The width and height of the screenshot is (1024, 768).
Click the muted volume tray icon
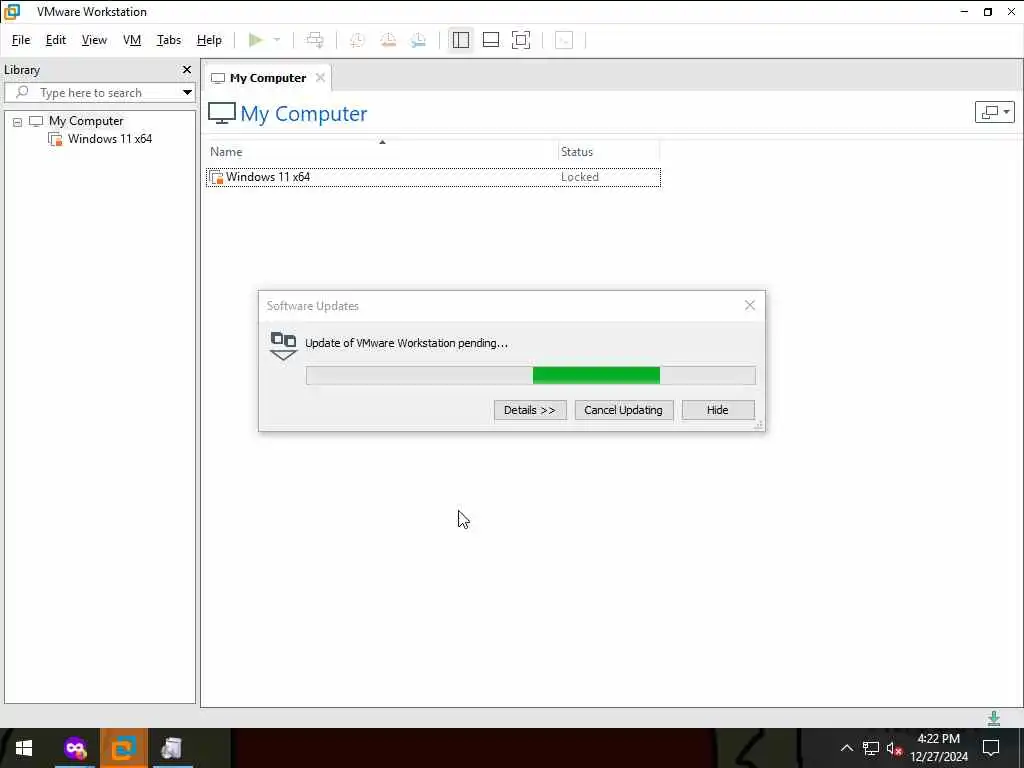click(x=894, y=748)
